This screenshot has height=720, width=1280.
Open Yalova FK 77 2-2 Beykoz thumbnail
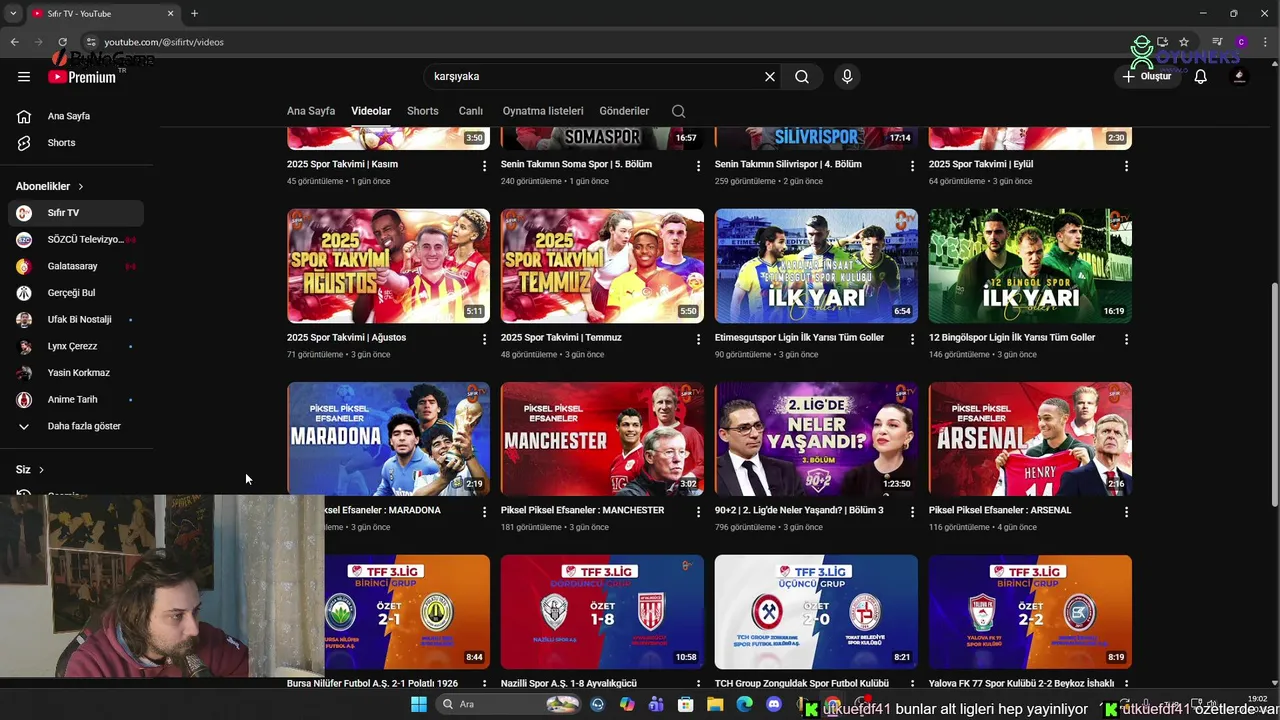1030,612
